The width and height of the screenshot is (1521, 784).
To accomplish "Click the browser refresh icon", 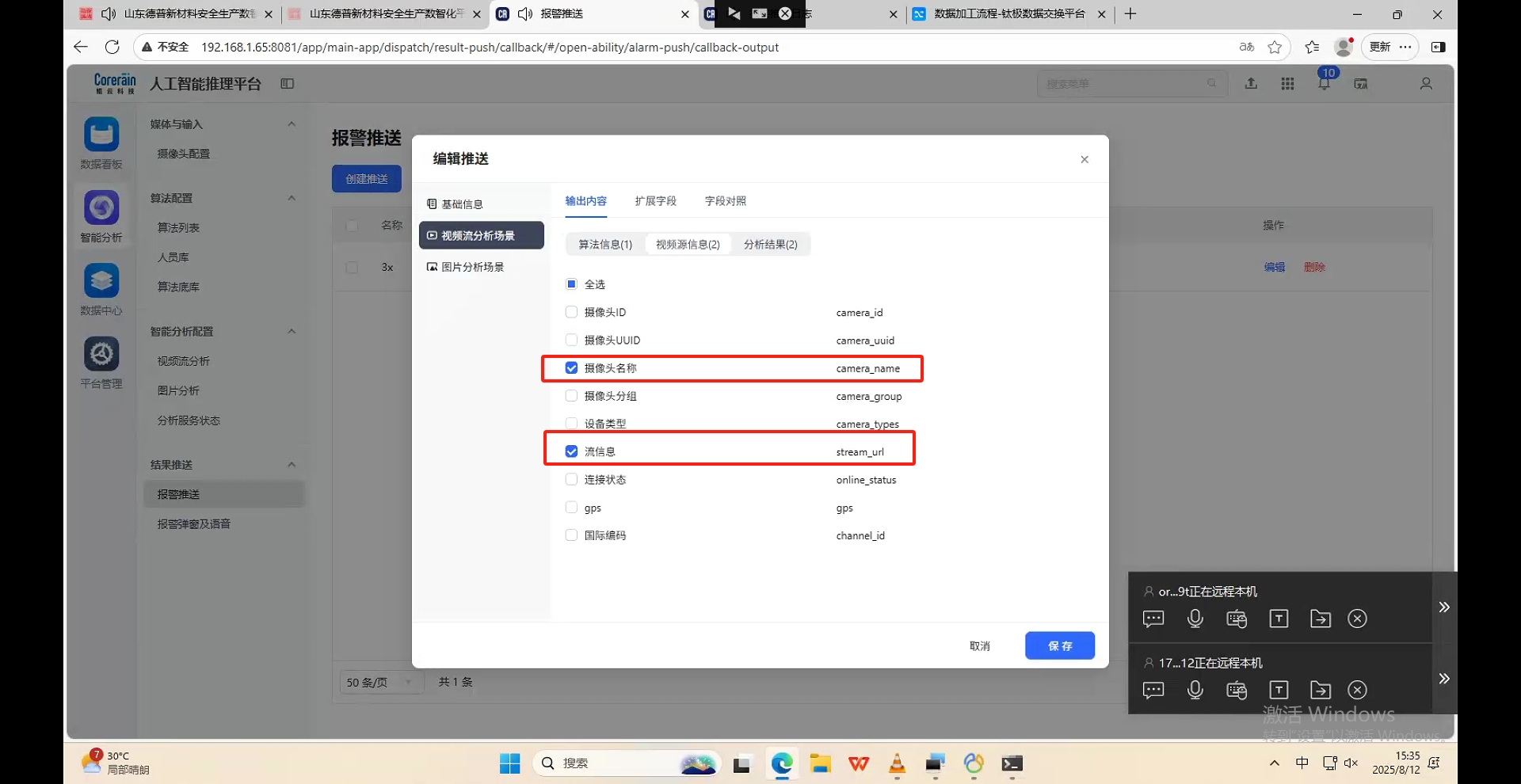I will [112, 47].
